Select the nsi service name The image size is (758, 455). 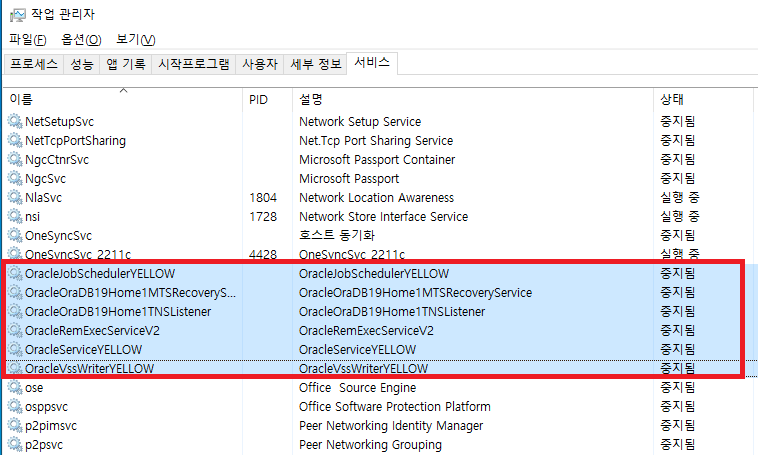coord(32,217)
